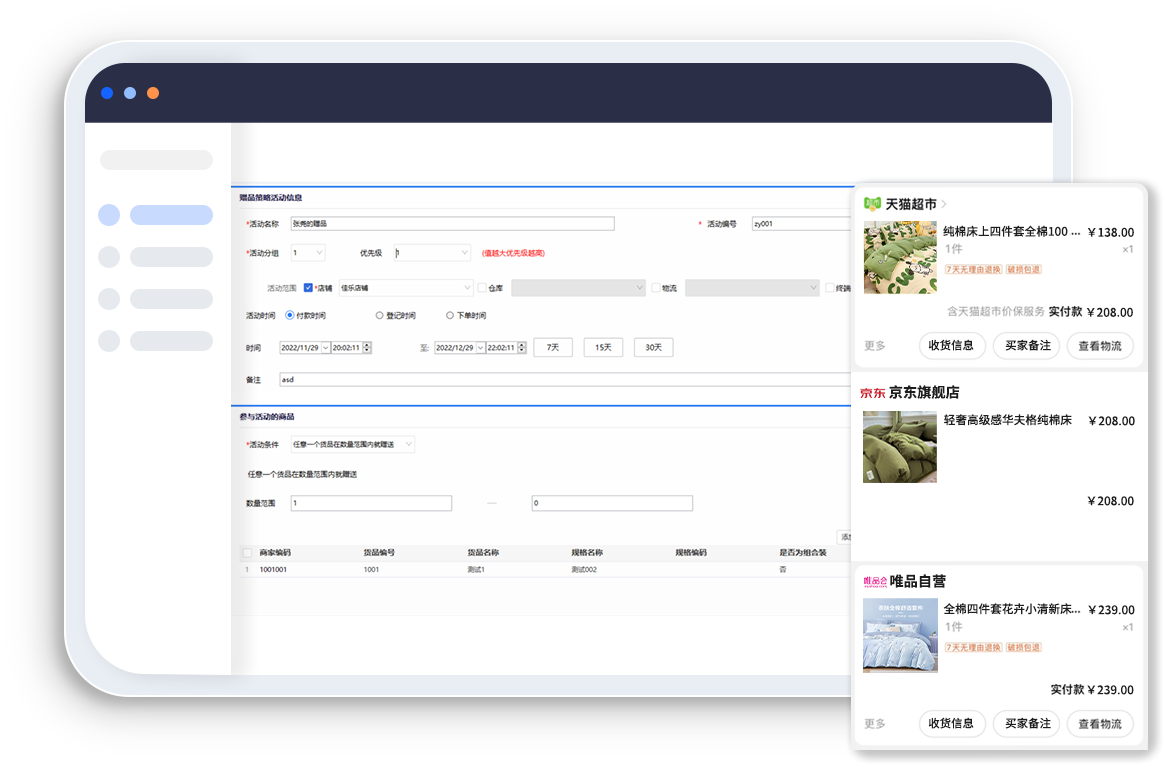Select the 登记时间 radio button
1165x767 pixels.
click(380, 315)
